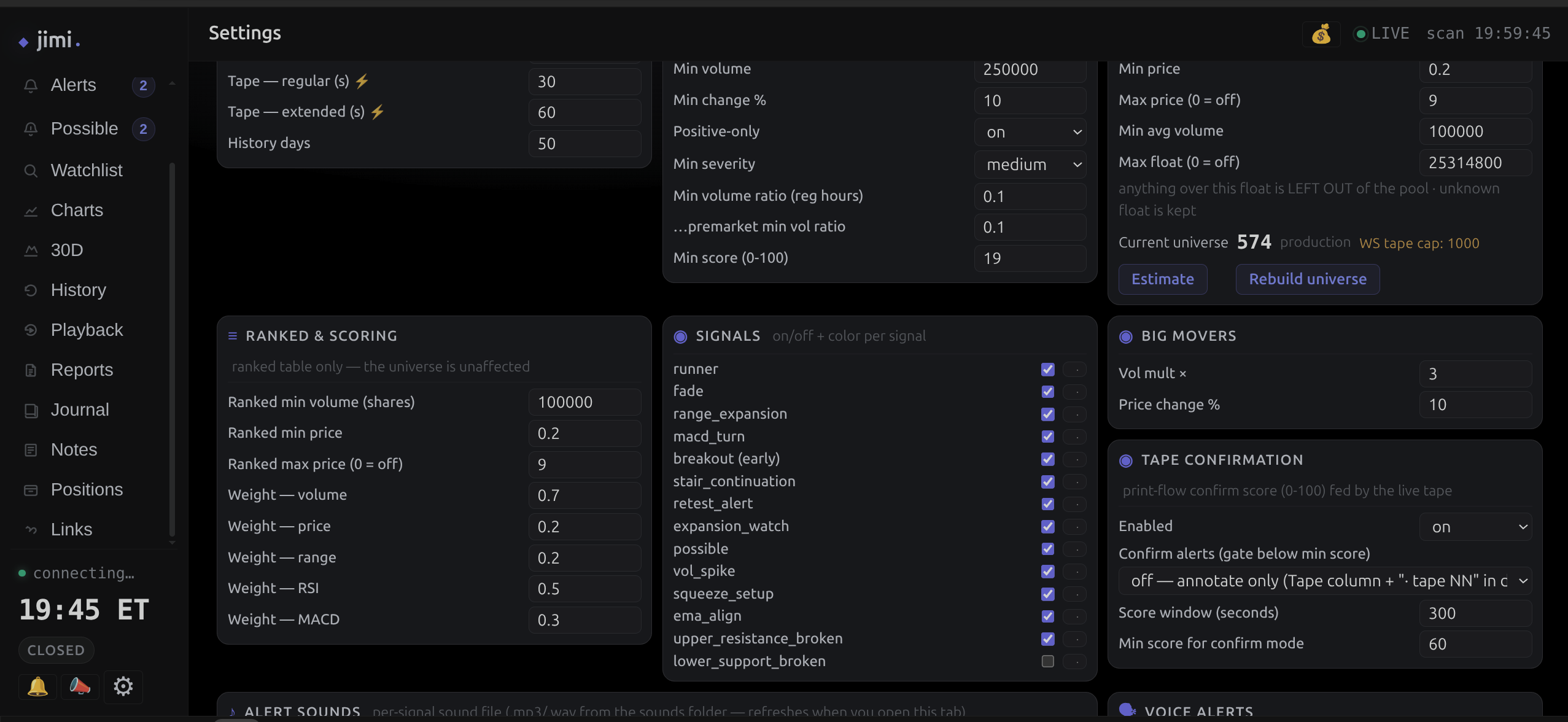This screenshot has width=1568, height=722.
Task: Click the jimi logo
Action: point(50,41)
